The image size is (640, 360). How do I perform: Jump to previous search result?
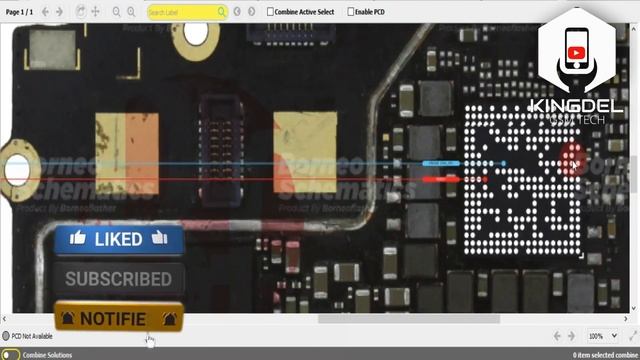pos(237,12)
